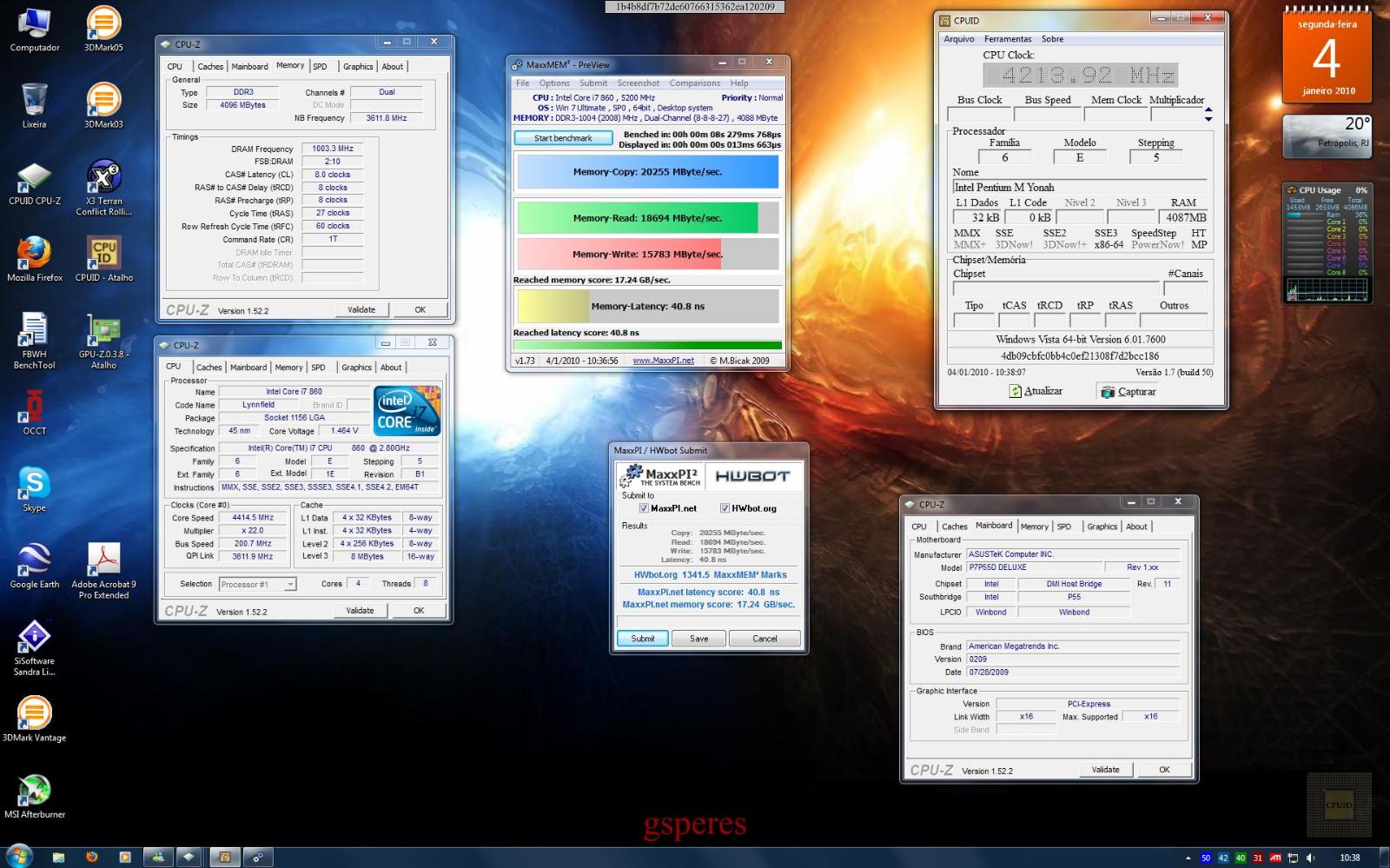Open Memory tab in CPU-Z mainboard window
This screenshot has width=1390, height=868.
tap(1035, 527)
